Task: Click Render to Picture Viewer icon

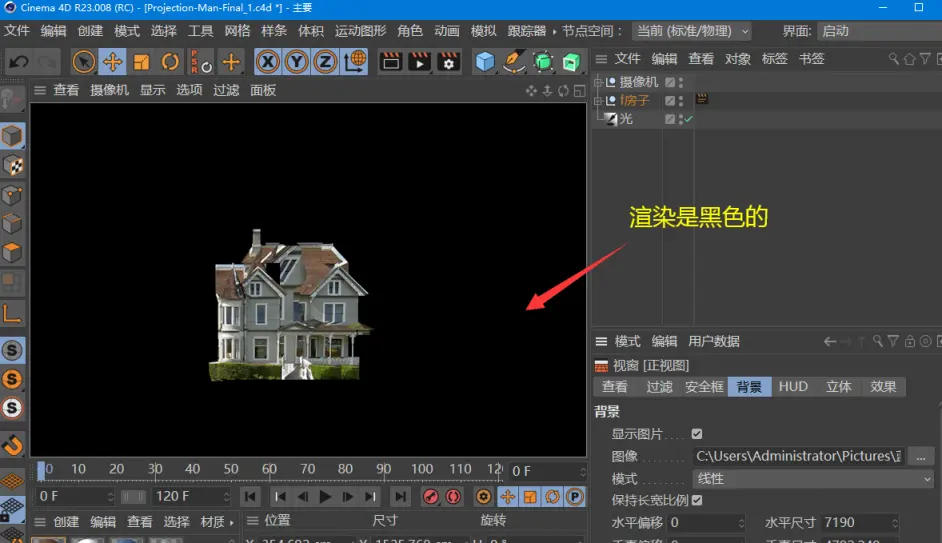Action: (419, 61)
